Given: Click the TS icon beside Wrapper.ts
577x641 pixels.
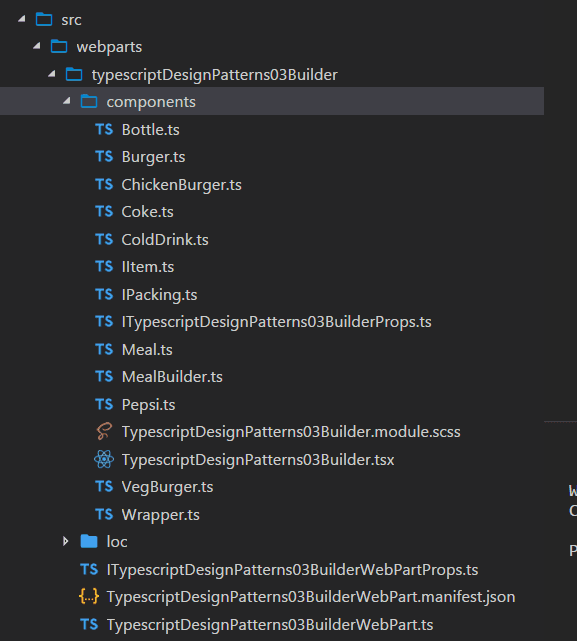Looking at the screenshot, I should (x=104, y=514).
